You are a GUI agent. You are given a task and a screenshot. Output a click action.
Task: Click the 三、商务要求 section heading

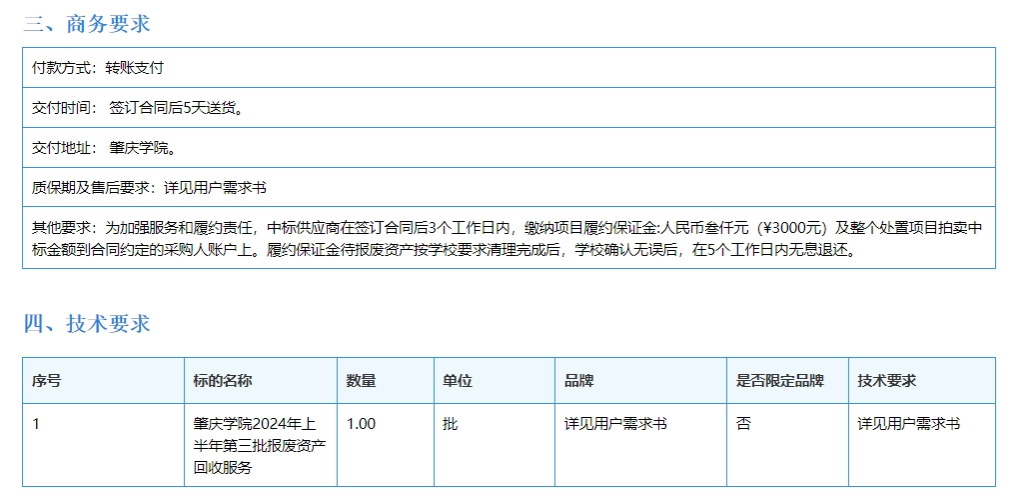coord(87,24)
